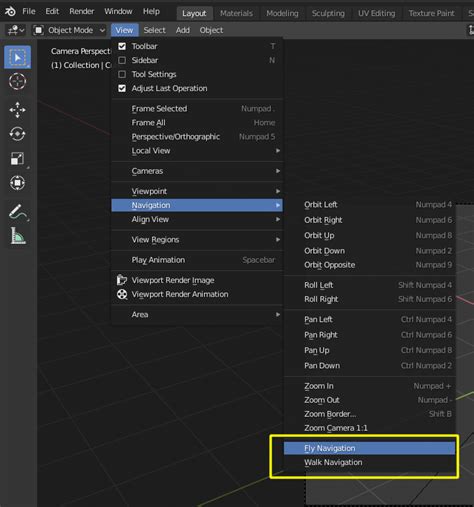Choose Roll Right
Image resolution: width=474 pixels, height=507 pixels.
370,299
